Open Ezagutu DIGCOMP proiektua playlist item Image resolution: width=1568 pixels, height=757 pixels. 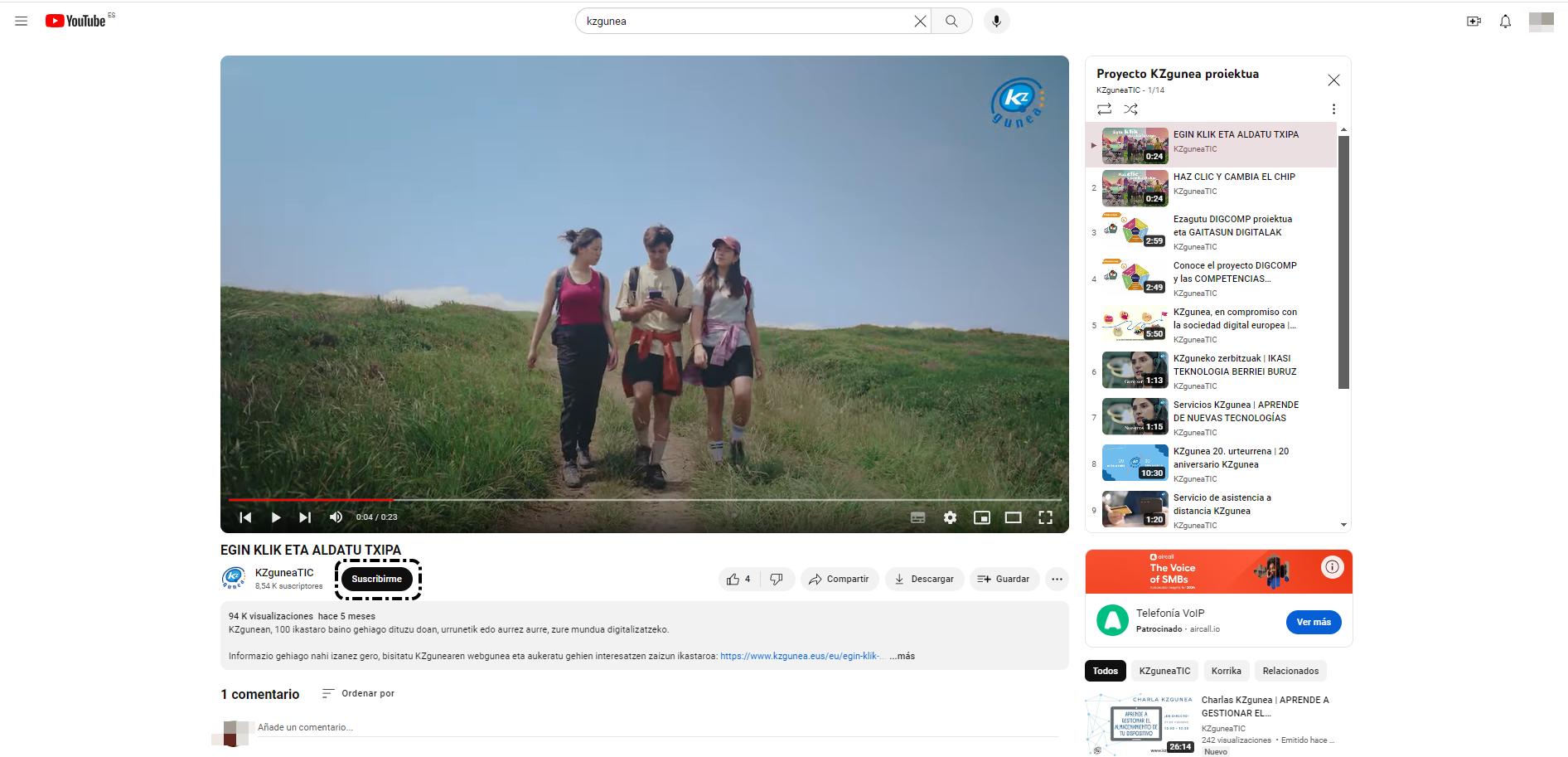click(x=1211, y=232)
